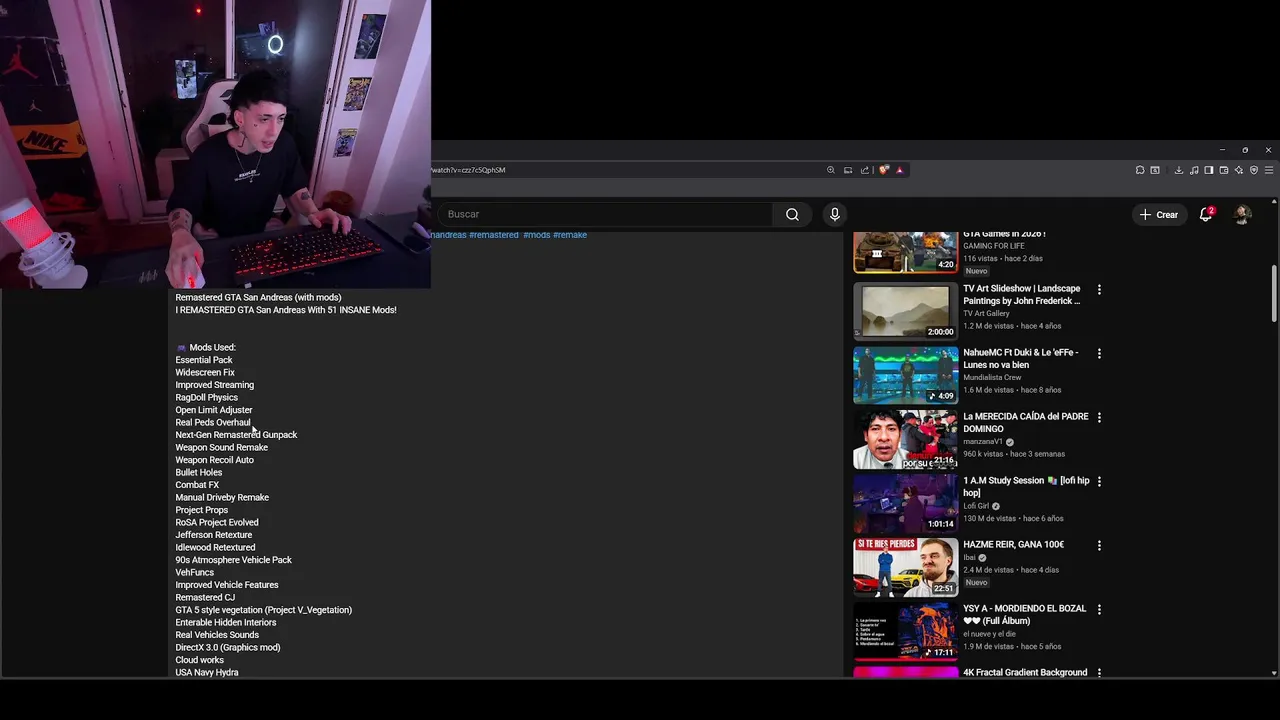Open options menu for HAZME REIR video

tap(1099, 546)
